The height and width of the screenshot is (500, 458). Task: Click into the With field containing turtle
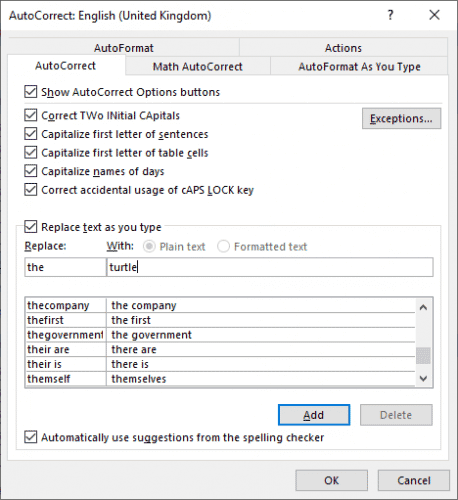pyautogui.click(x=270, y=267)
